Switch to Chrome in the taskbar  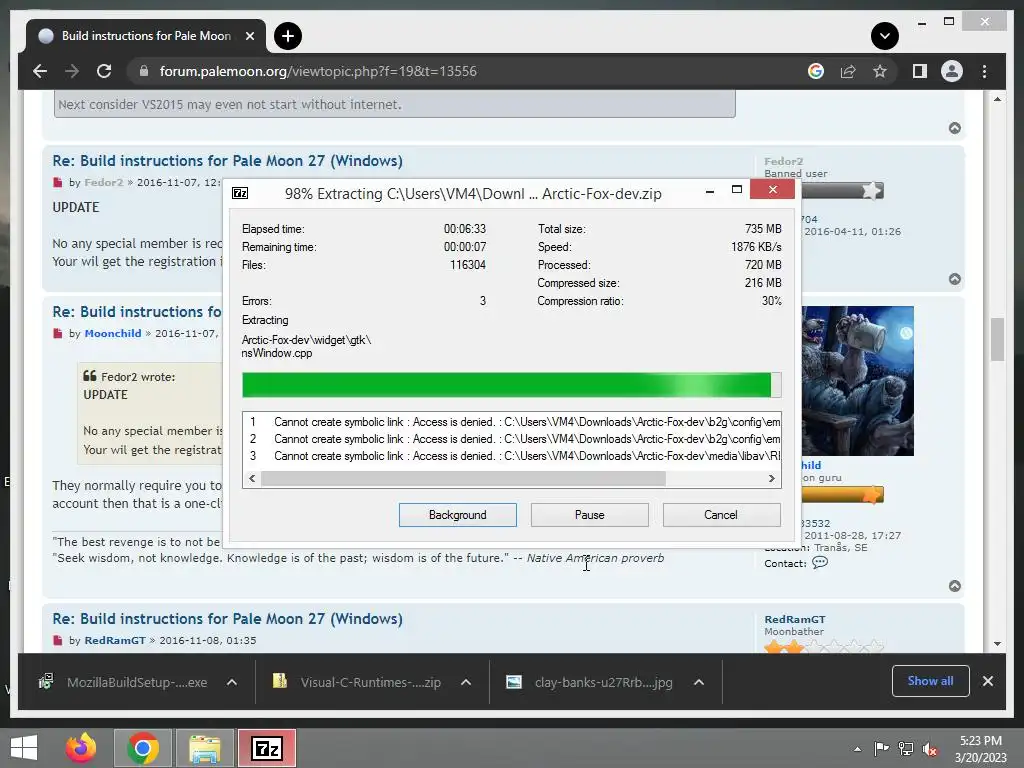pos(143,748)
